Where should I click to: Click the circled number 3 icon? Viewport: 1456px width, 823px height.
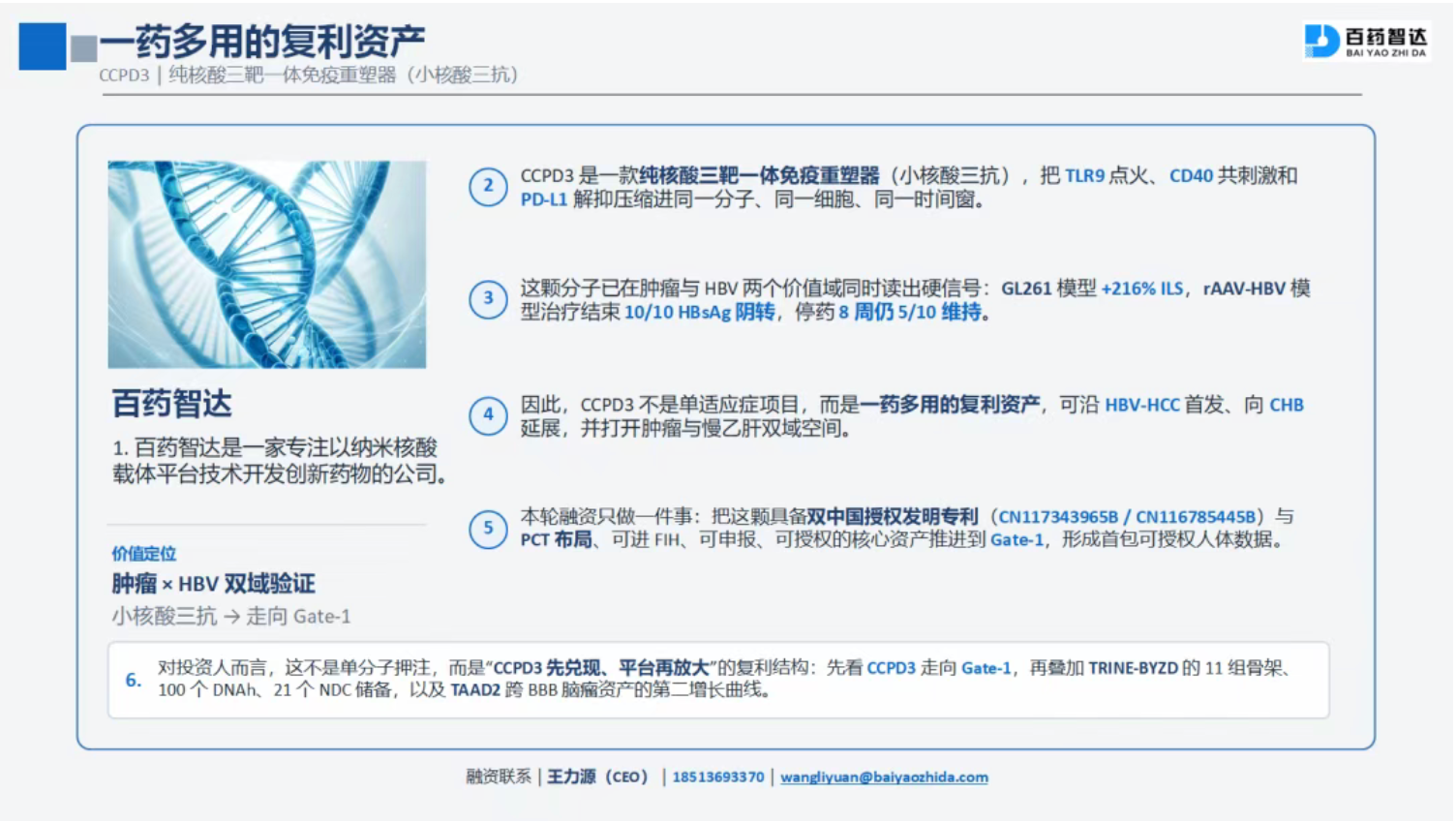pos(488,299)
